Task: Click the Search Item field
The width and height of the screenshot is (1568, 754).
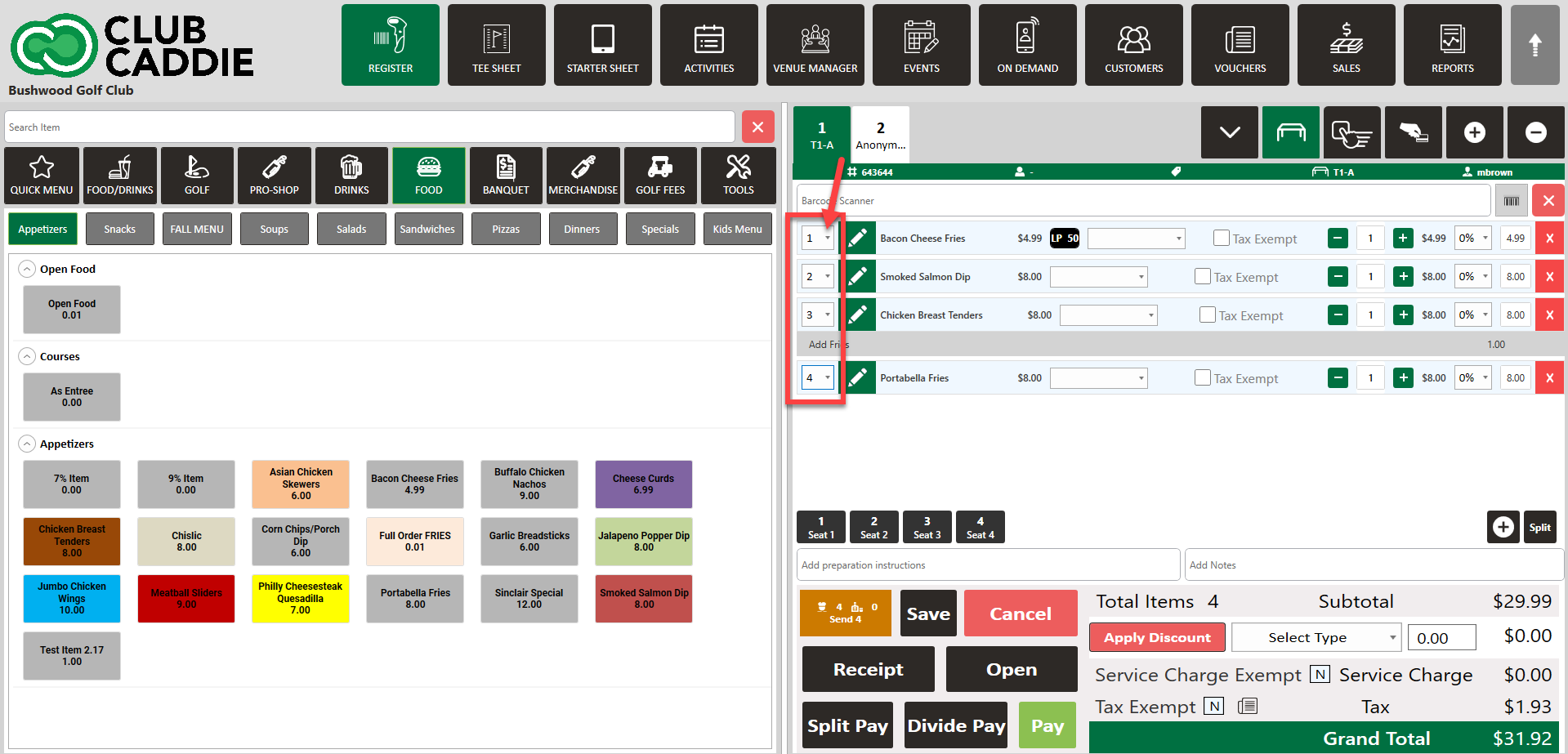Action: pos(369,127)
